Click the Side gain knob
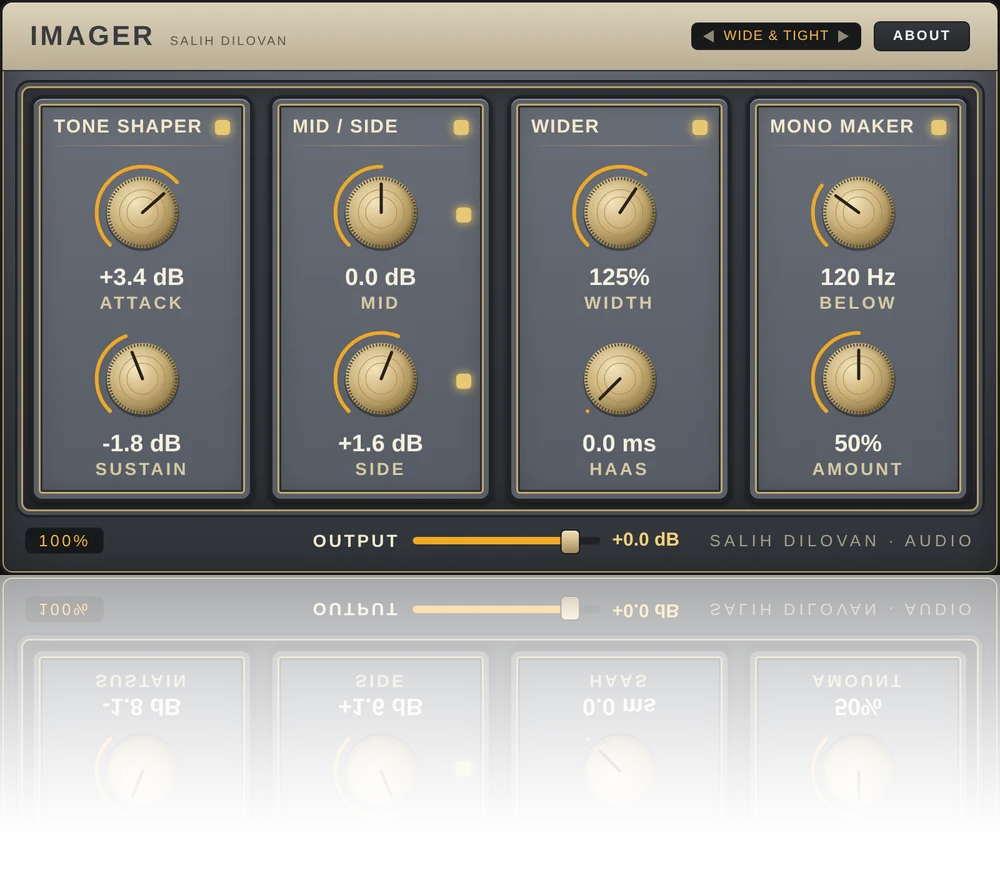The height and width of the screenshot is (891, 1000). [381, 379]
